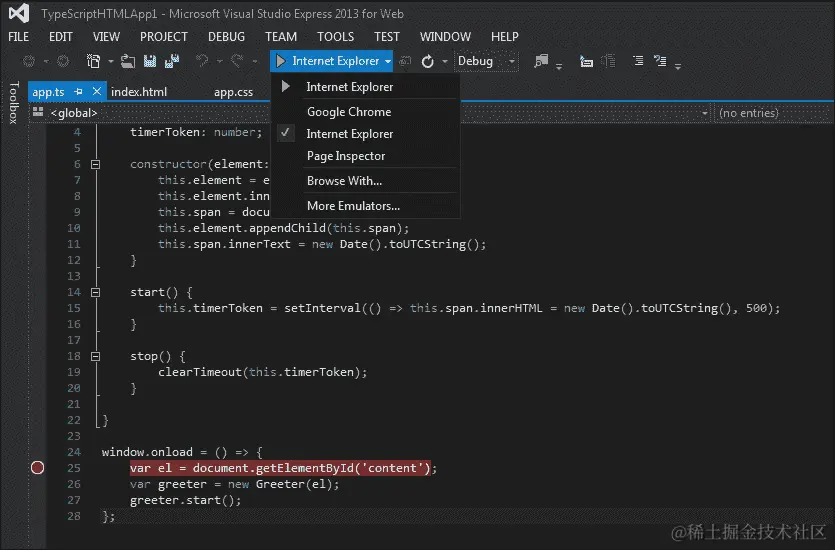The image size is (835, 550).
Task: Open the PROJECT menu
Action: [x=164, y=37]
